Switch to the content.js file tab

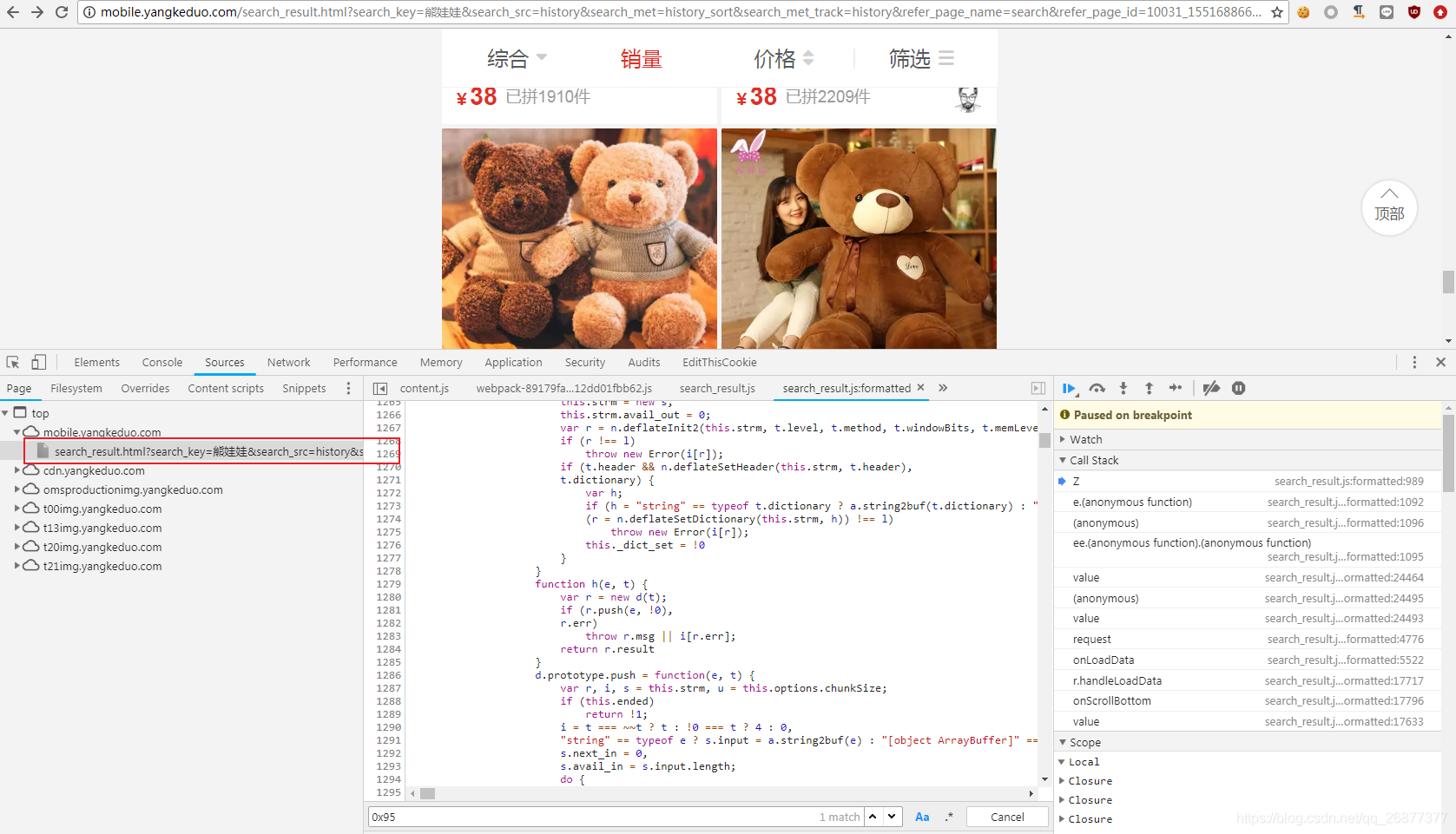pyautogui.click(x=425, y=388)
